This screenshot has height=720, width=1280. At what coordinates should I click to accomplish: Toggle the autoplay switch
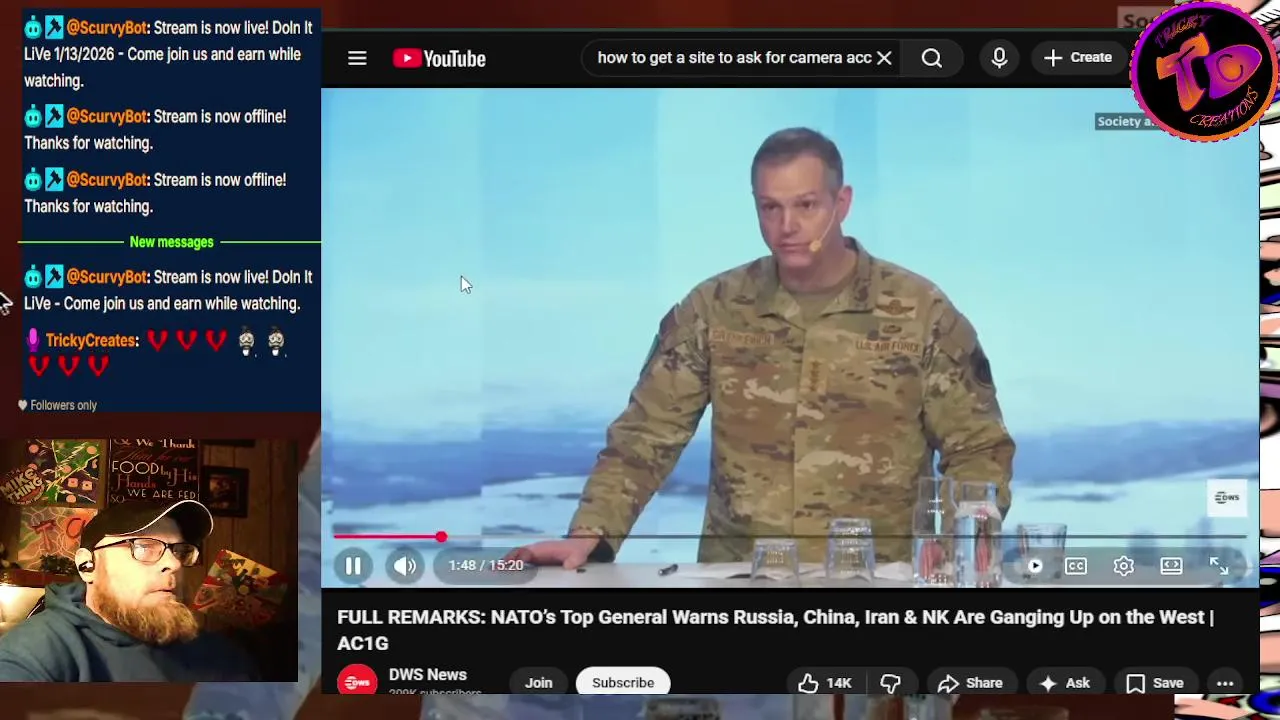1035,566
